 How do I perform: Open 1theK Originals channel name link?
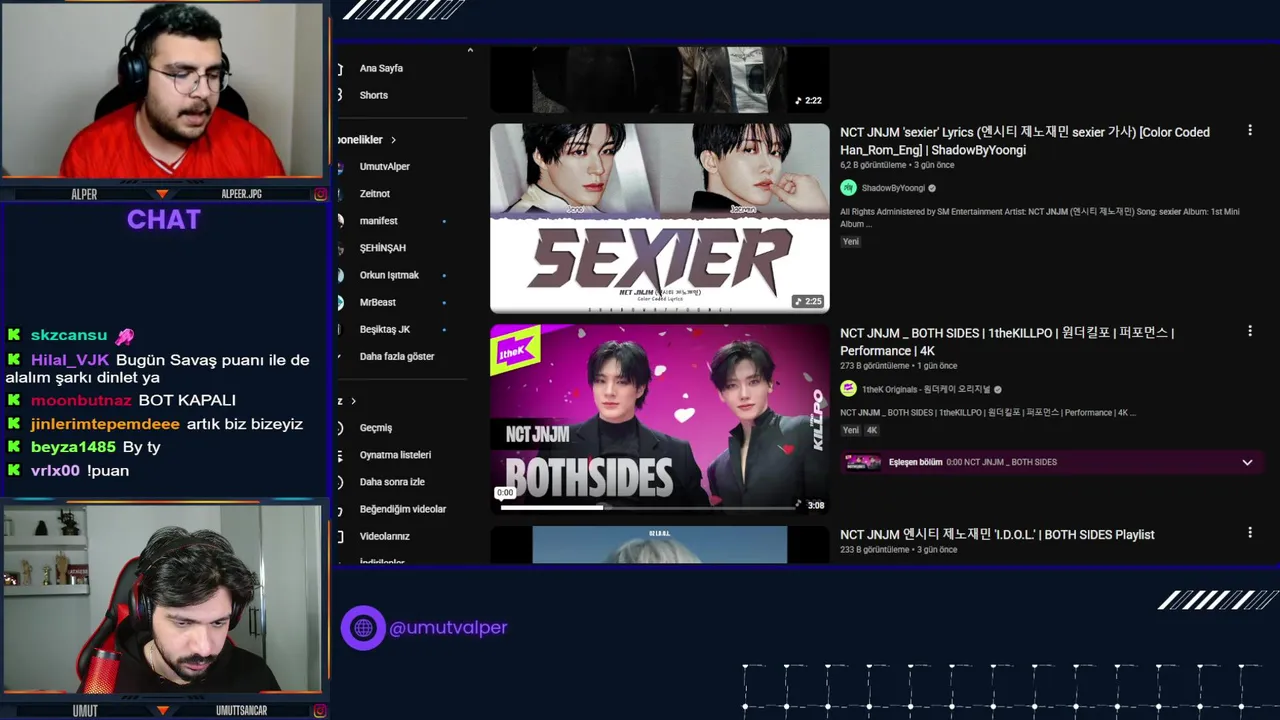coord(926,389)
